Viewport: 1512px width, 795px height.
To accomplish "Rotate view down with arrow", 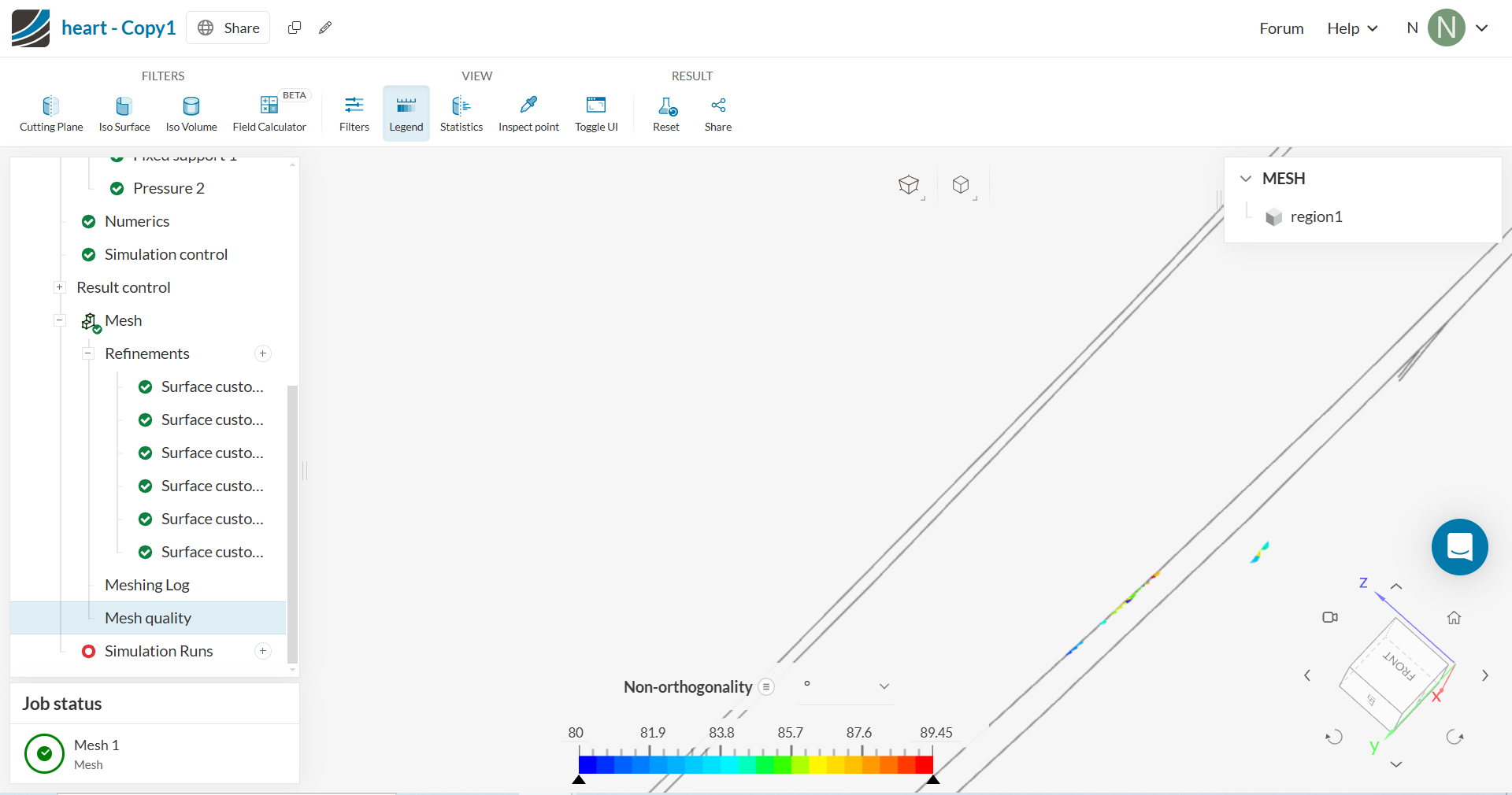I will 1396,764.
